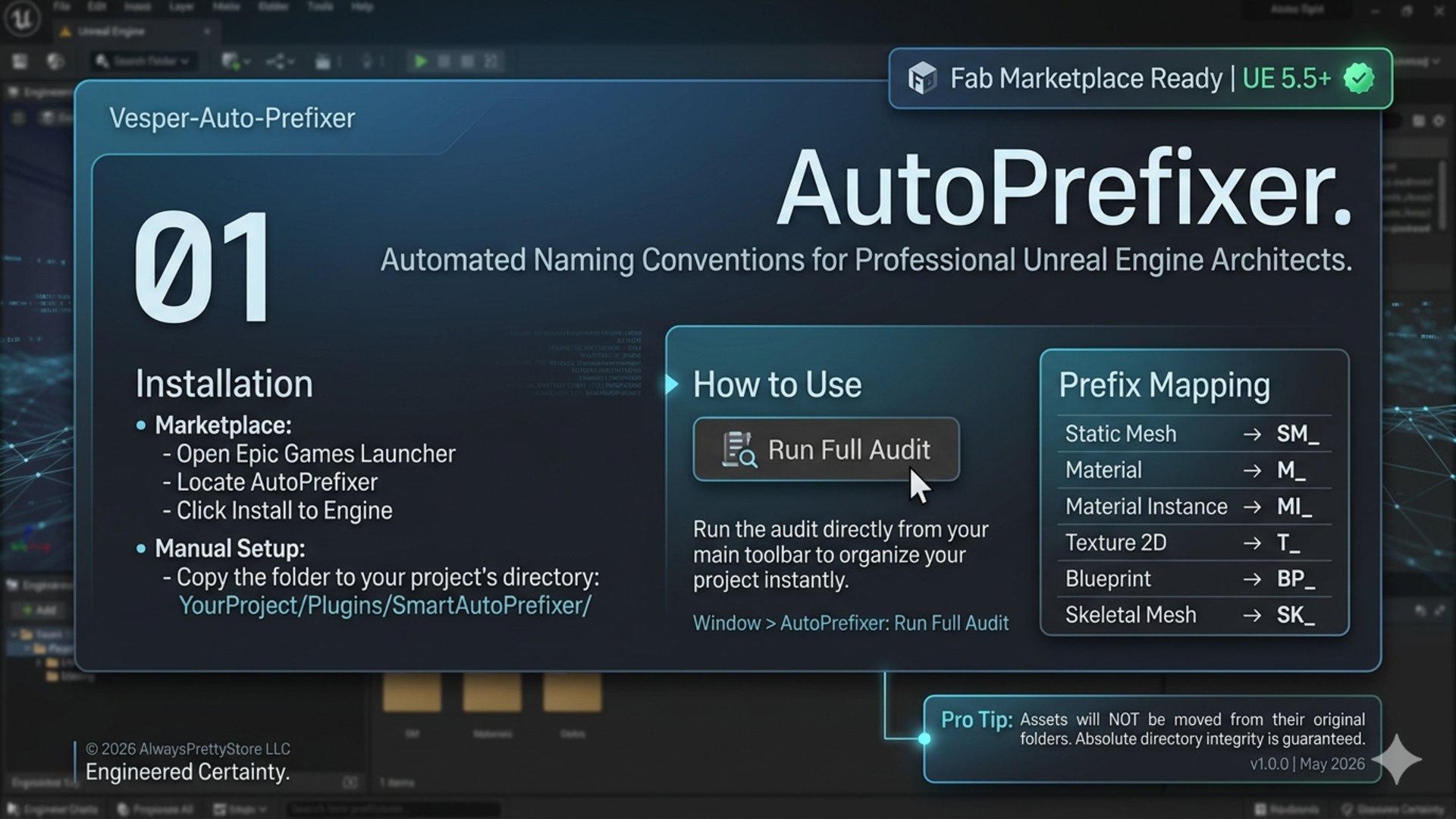This screenshot has width=1456, height=819.
Task: Click the 'Skeletal Mesh' row label
Action: coord(1130,615)
